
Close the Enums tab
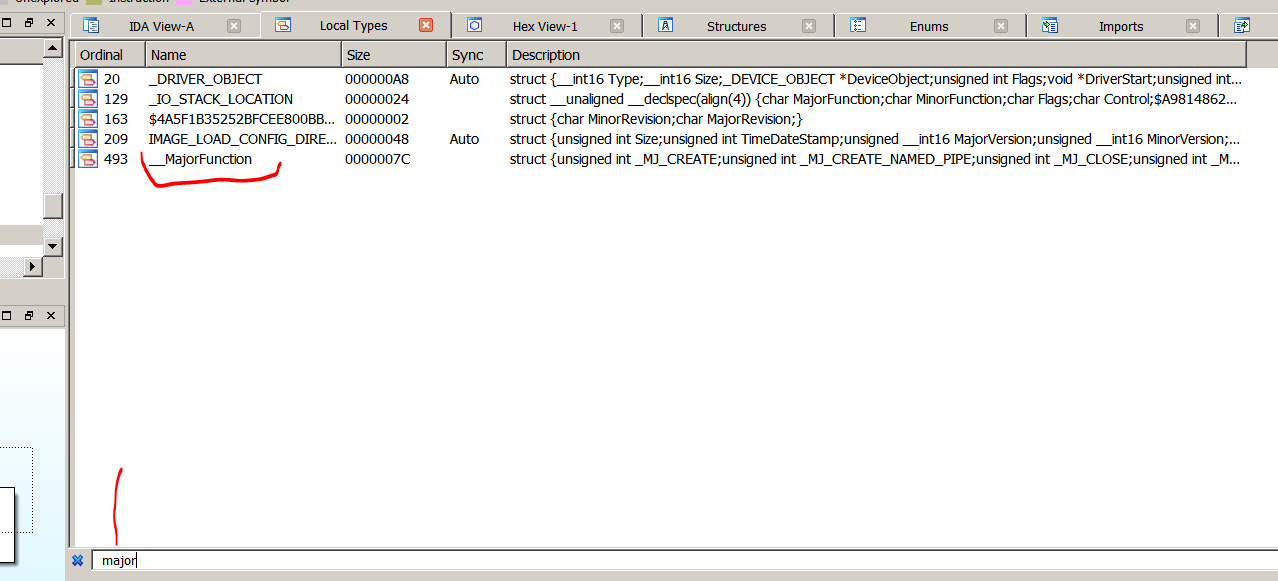click(1001, 26)
